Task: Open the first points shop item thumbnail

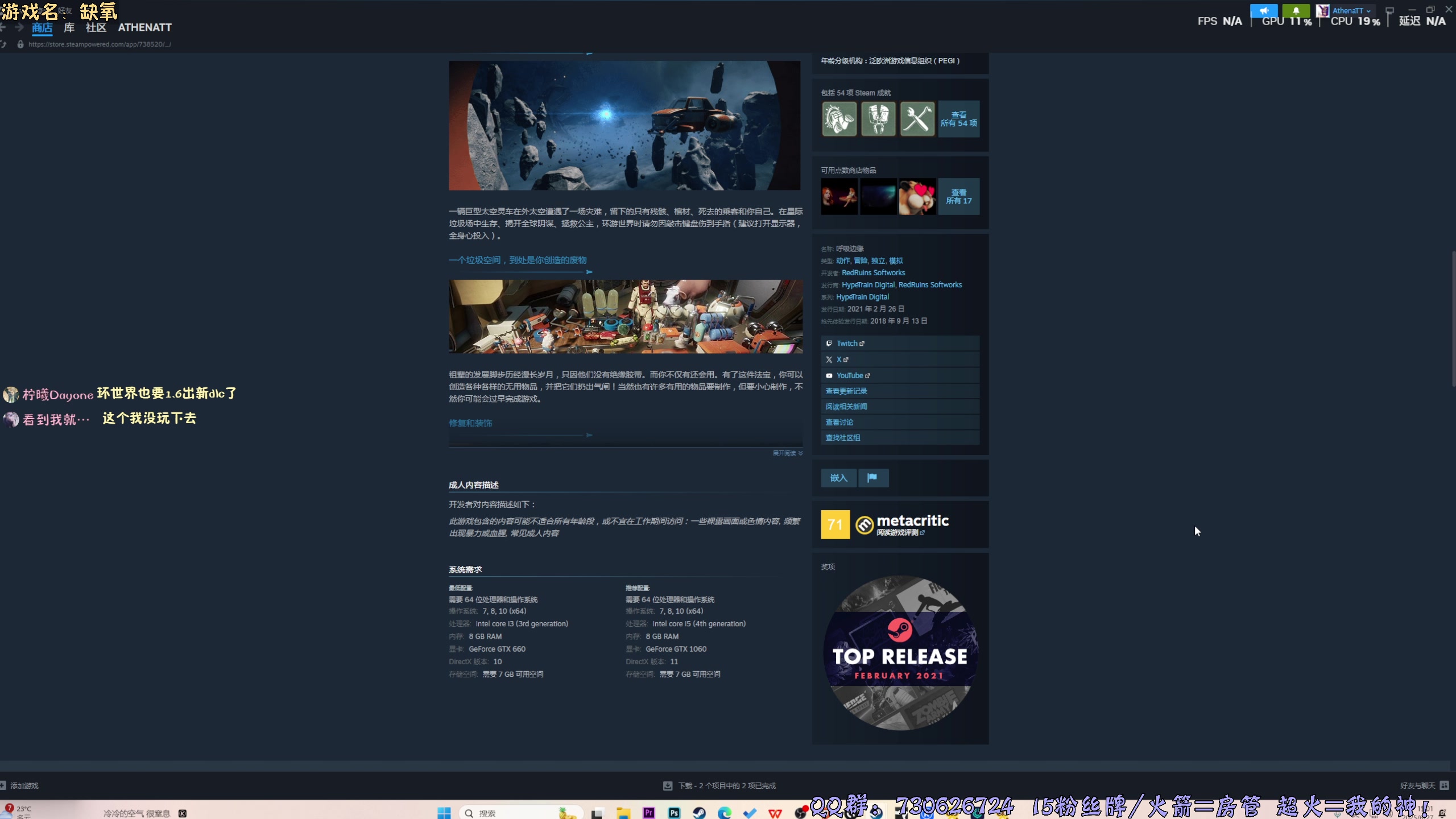Action: 839,197
